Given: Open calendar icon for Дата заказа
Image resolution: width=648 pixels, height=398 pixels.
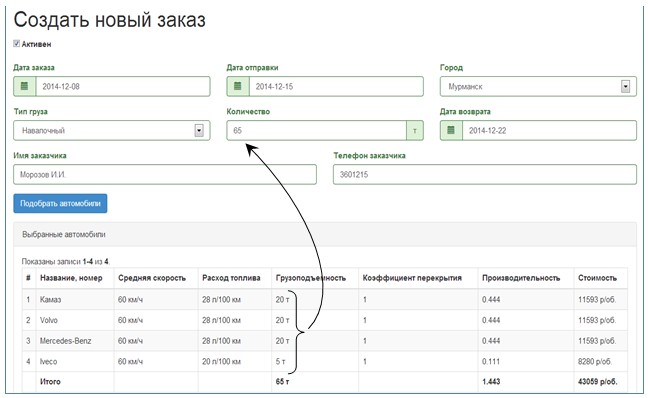Looking at the screenshot, I should point(25,86).
